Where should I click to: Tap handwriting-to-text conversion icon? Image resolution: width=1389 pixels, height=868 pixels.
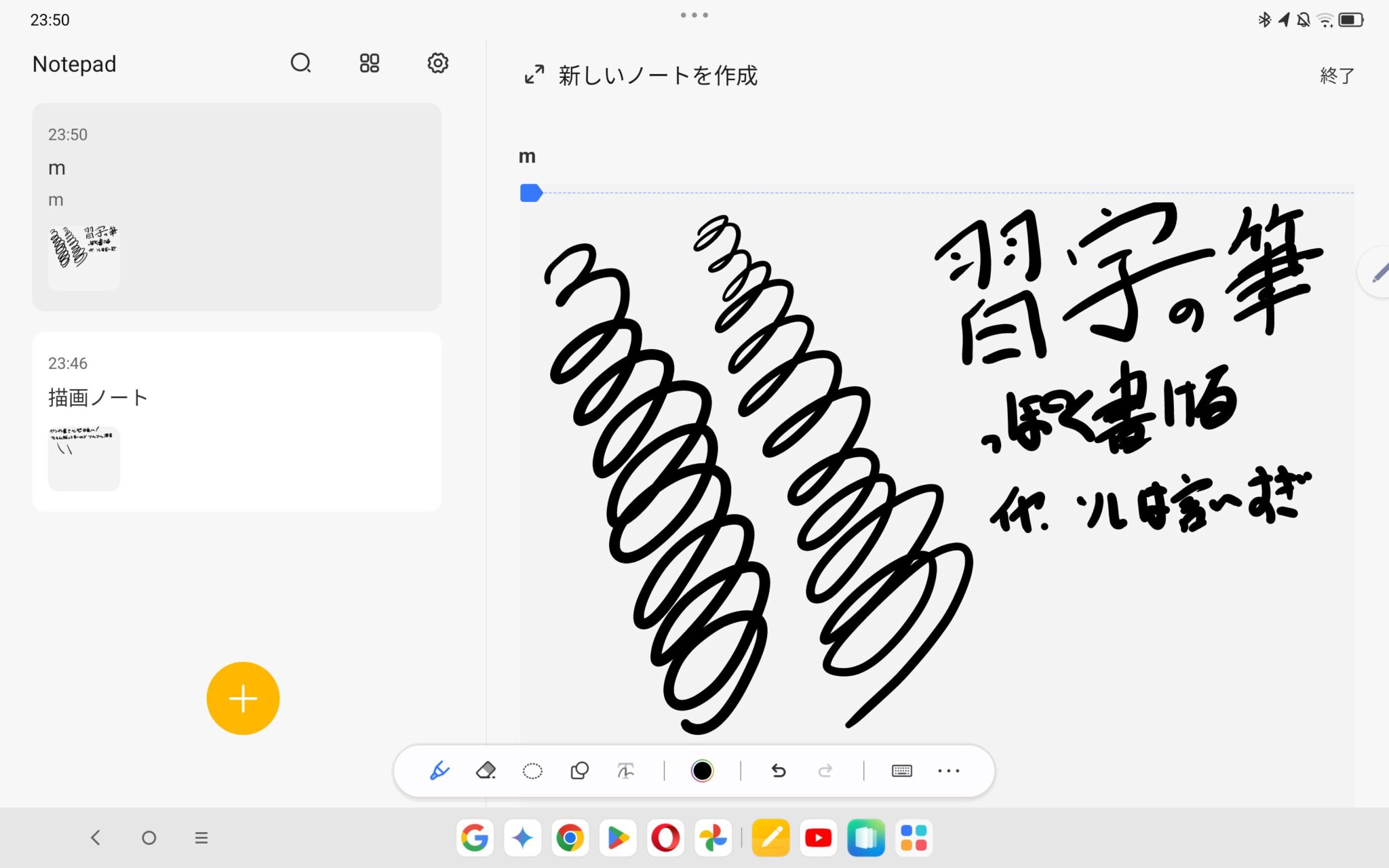(x=625, y=771)
